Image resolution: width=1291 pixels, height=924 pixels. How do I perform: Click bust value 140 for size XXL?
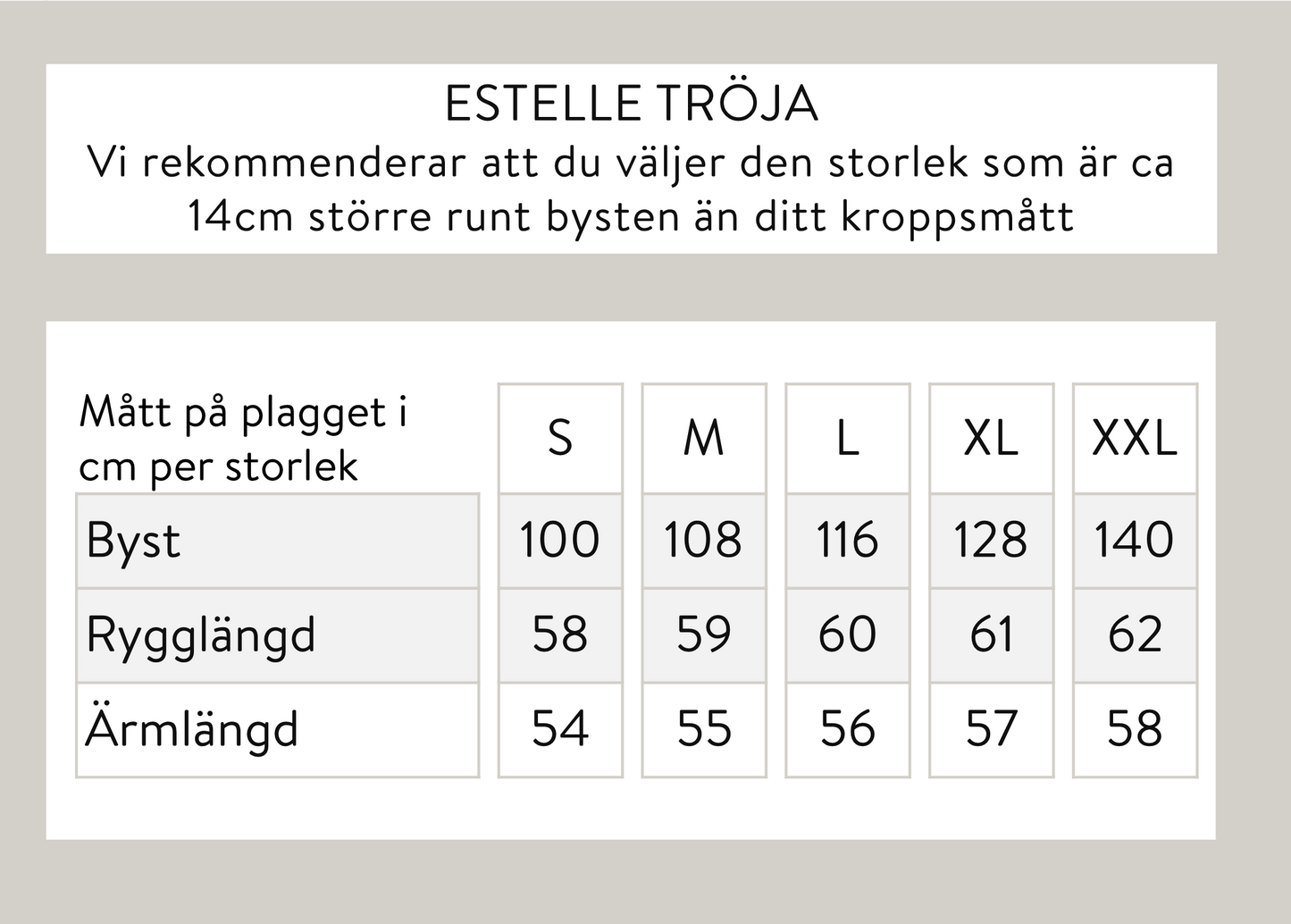click(1135, 541)
